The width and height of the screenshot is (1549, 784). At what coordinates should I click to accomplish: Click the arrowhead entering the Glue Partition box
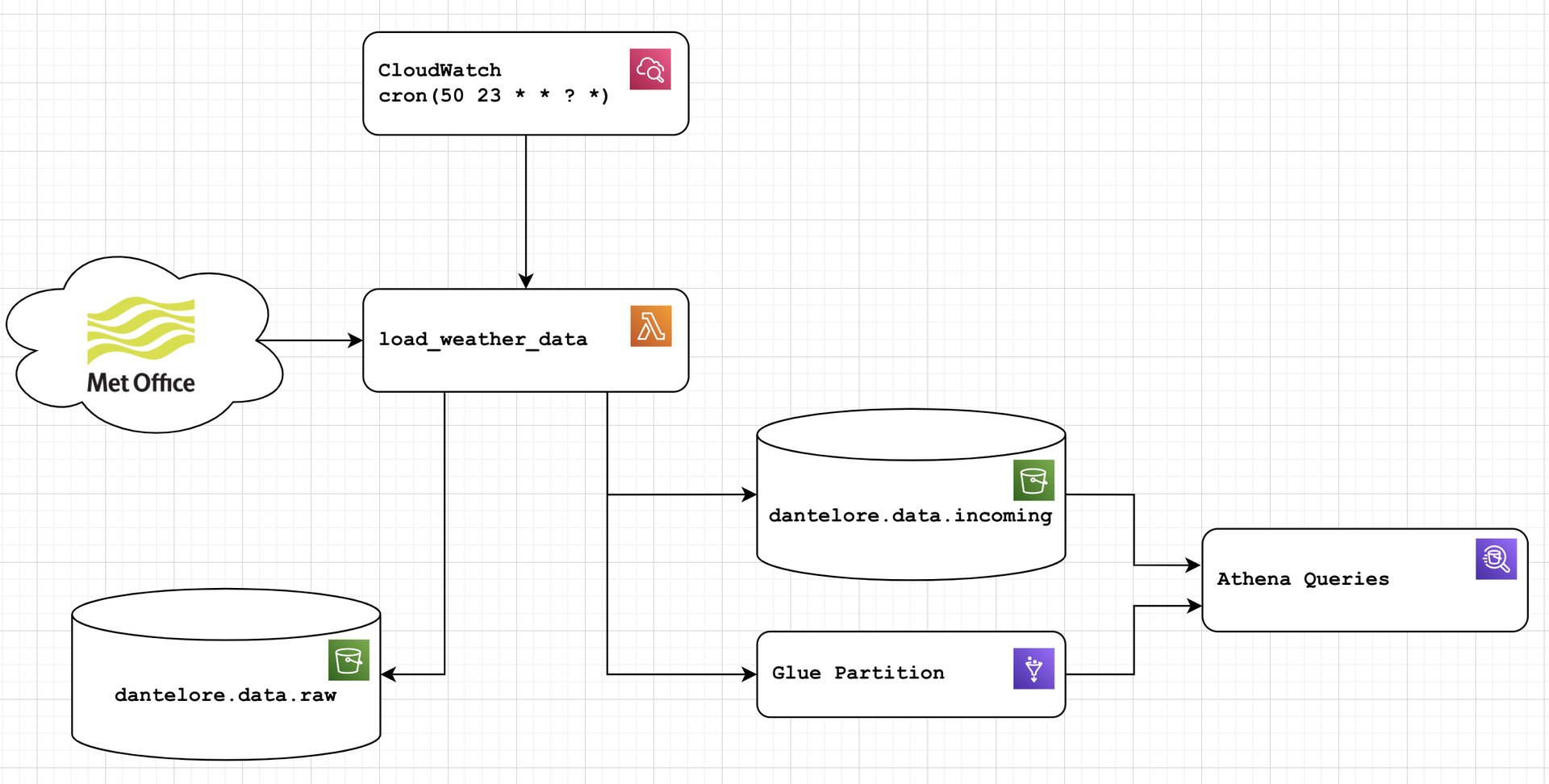(749, 674)
